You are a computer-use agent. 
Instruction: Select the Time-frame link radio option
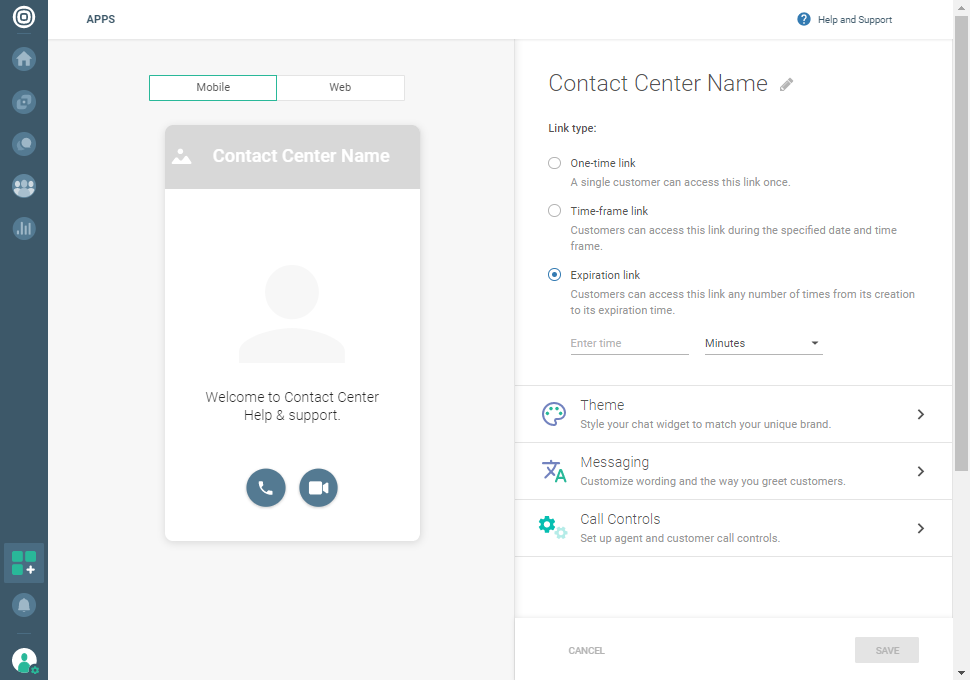pos(555,211)
